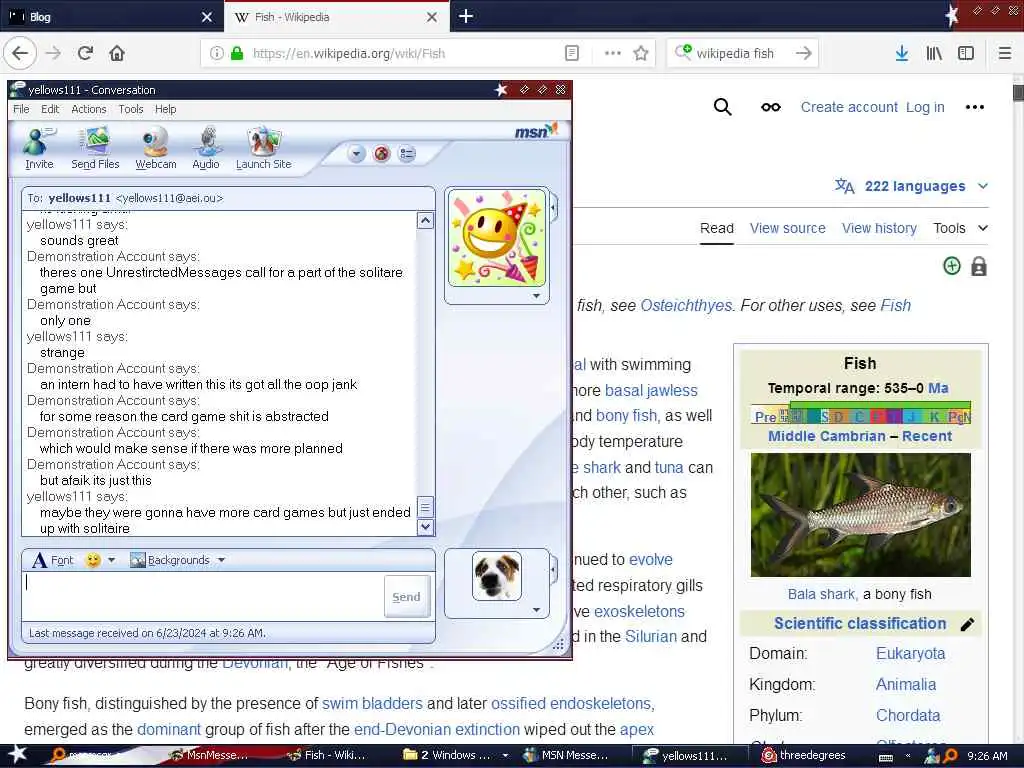Viewport: 1024px width, 768px height.
Task: Click Scientific classification edit pencil icon
Action: tap(967, 624)
